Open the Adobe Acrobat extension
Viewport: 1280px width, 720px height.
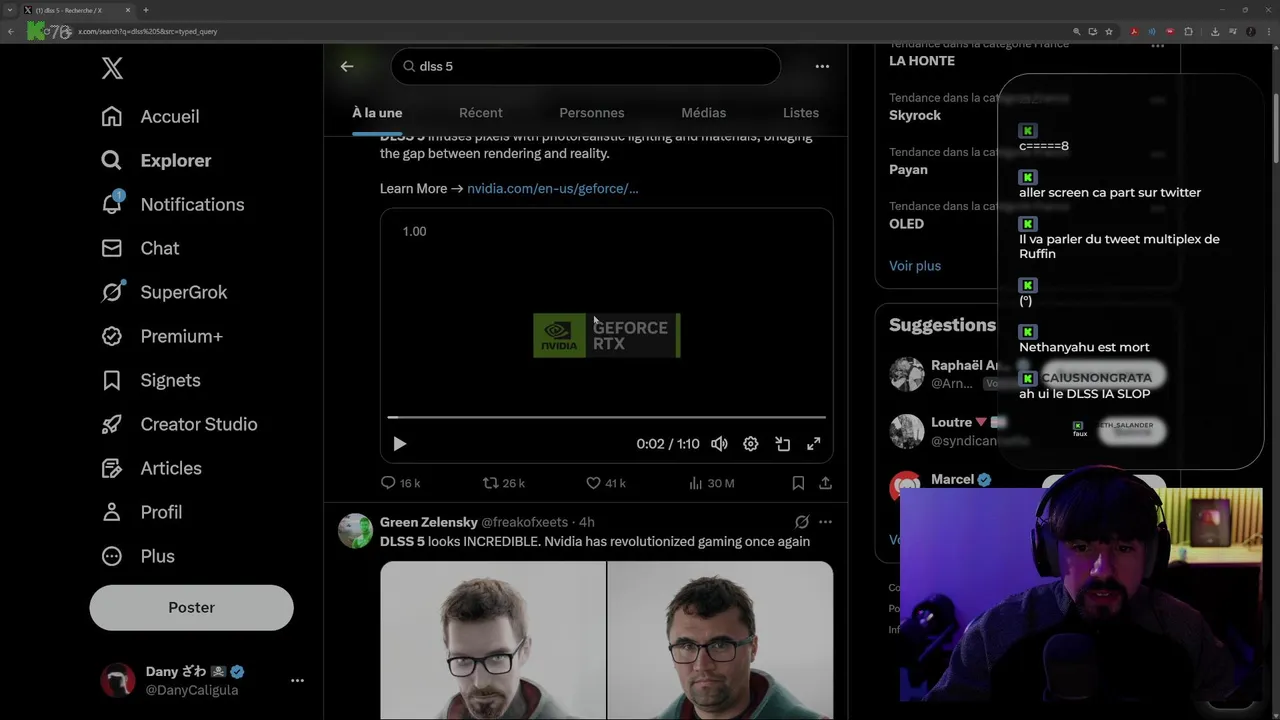1134,31
